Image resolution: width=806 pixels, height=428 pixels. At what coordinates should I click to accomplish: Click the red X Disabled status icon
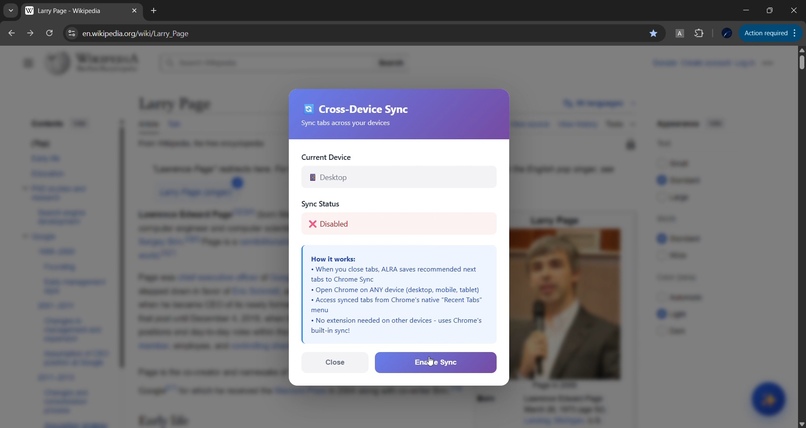[x=313, y=224]
